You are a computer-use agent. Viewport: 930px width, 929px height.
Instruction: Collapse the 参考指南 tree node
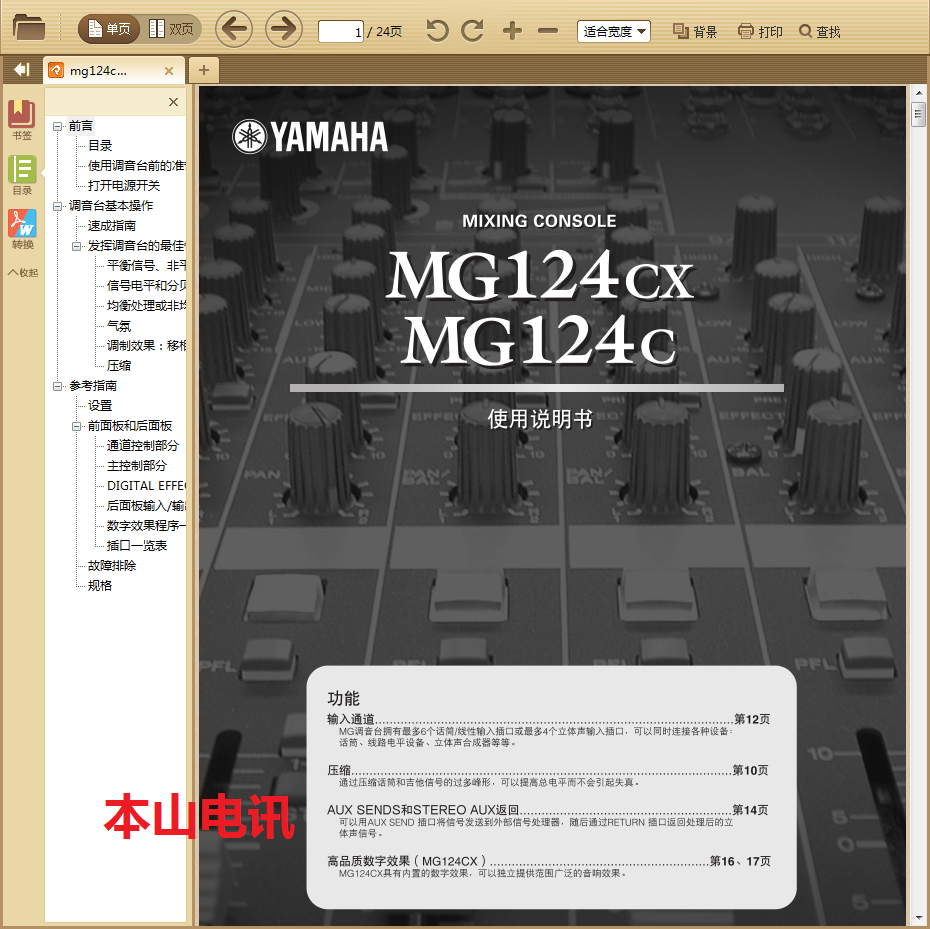click(x=58, y=386)
